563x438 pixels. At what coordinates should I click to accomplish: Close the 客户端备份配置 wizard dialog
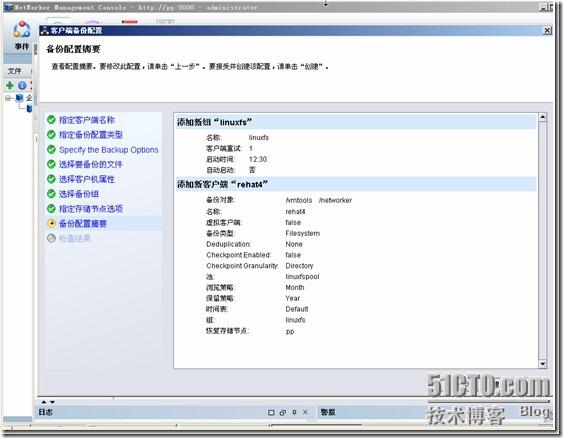(x=547, y=31)
